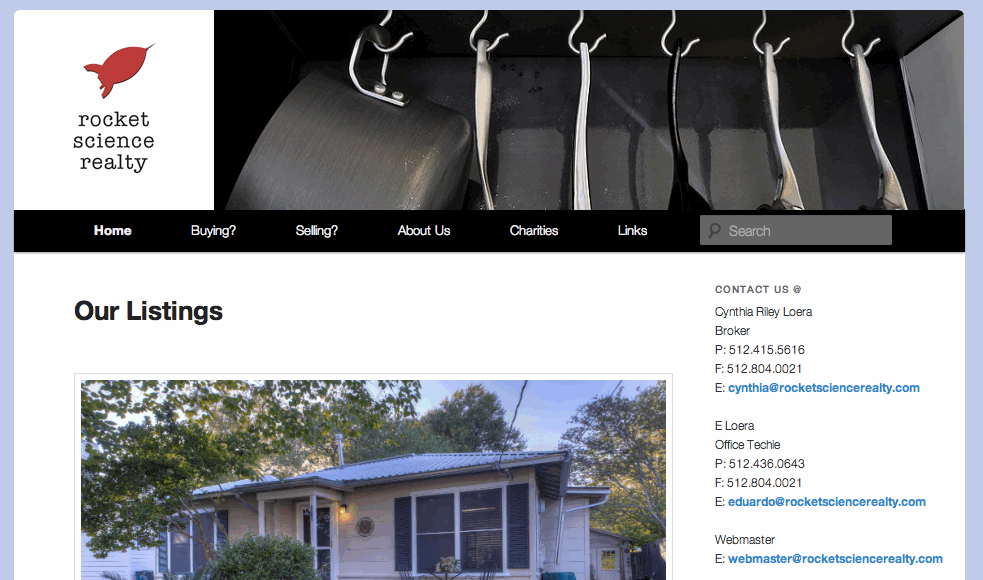
Task: Click the CONTACT US @ heading
Action: pos(758,289)
